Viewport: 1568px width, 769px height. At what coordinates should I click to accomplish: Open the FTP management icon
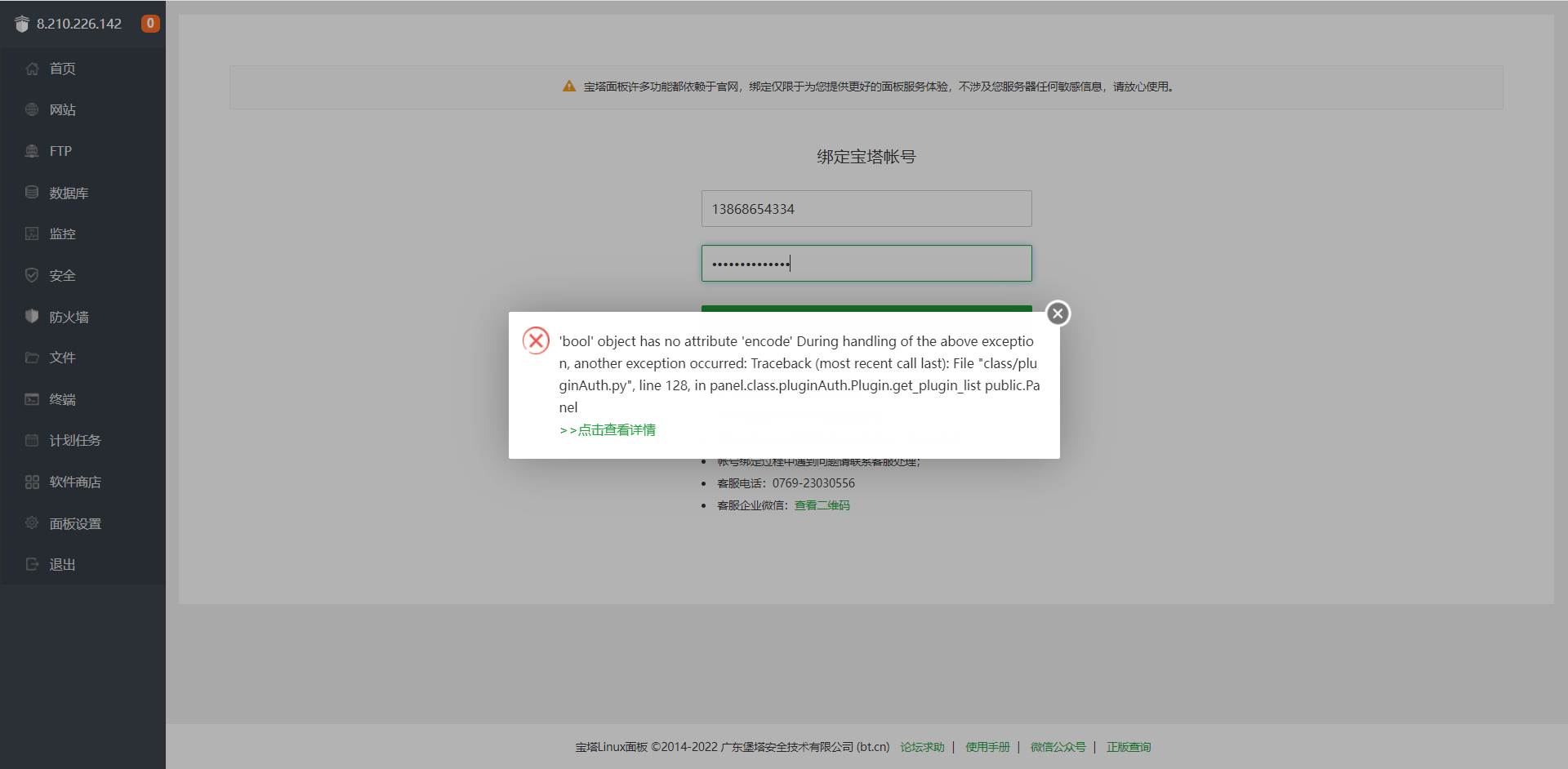(x=32, y=151)
